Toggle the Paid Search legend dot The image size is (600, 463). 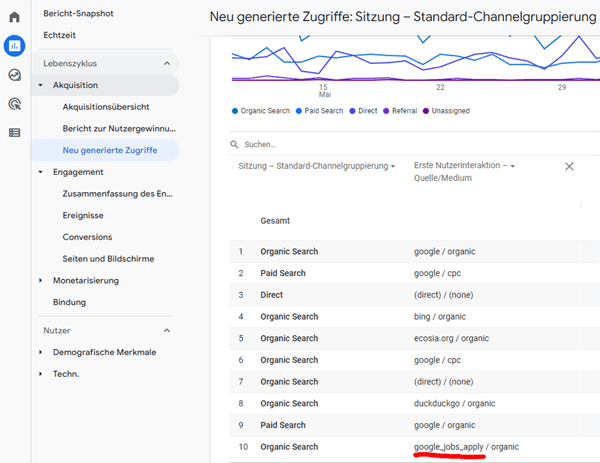click(299, 111)
